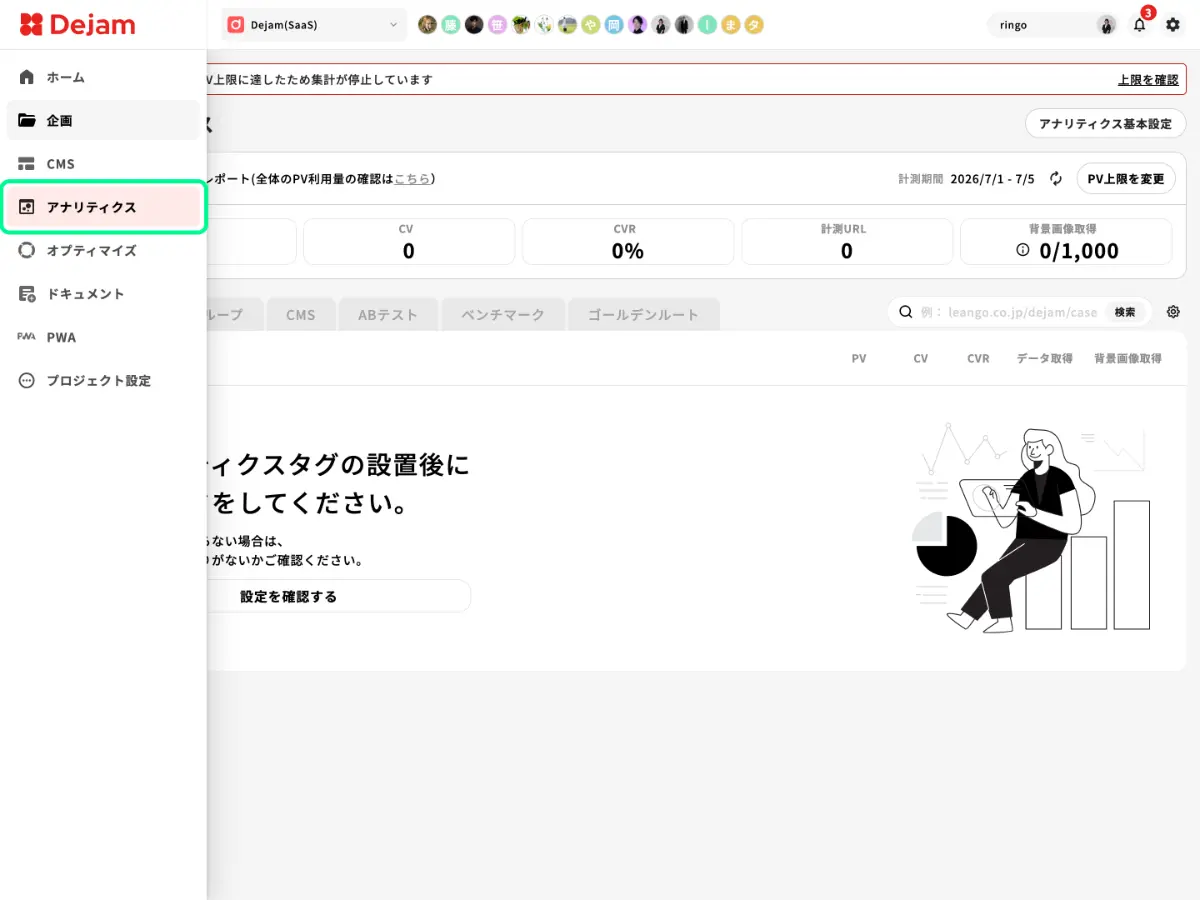This screenshot has width=1200, height=900.
Task: Click the green 藤 member avatar
Action: click(x=450, y=25)
